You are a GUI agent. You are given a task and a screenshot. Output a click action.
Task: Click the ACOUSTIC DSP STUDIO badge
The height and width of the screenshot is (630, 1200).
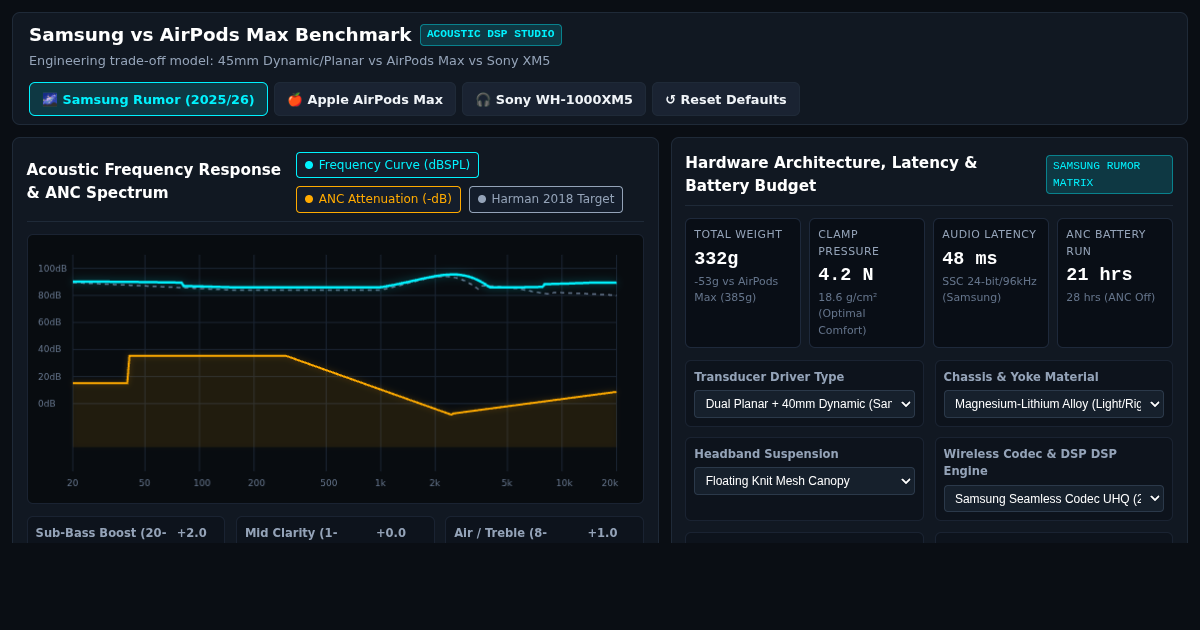[x=491, y=34]
